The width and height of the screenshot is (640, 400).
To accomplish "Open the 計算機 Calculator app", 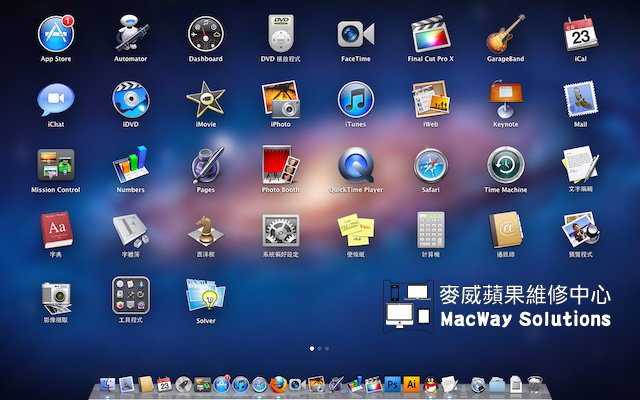I will tap(431, 231).
